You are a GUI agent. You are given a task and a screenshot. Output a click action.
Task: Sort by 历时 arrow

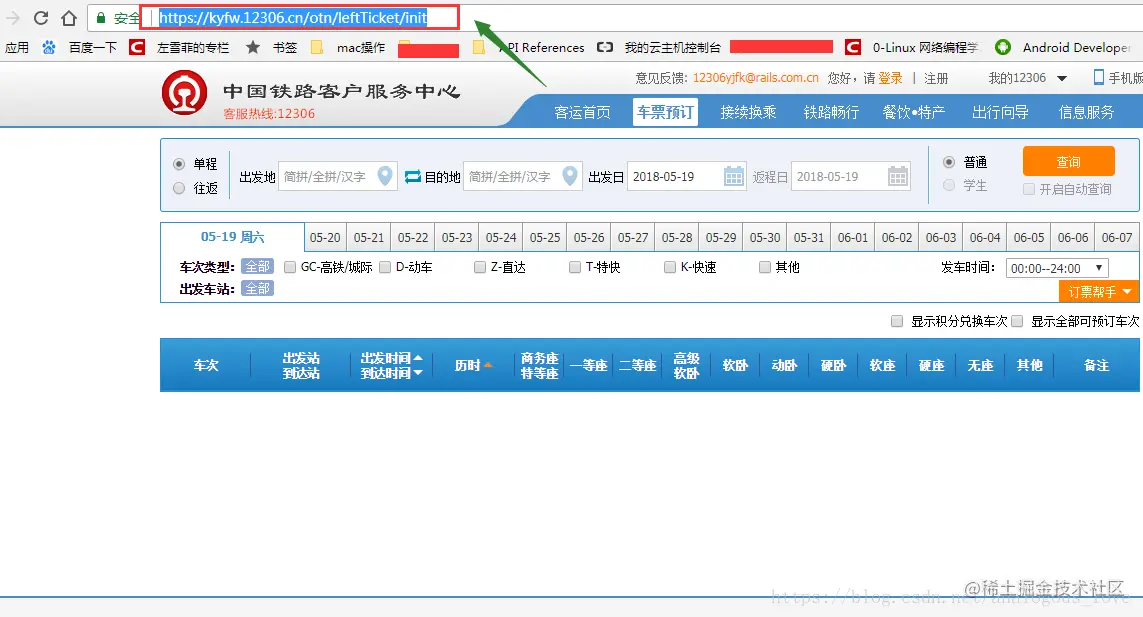pos(488,365)
